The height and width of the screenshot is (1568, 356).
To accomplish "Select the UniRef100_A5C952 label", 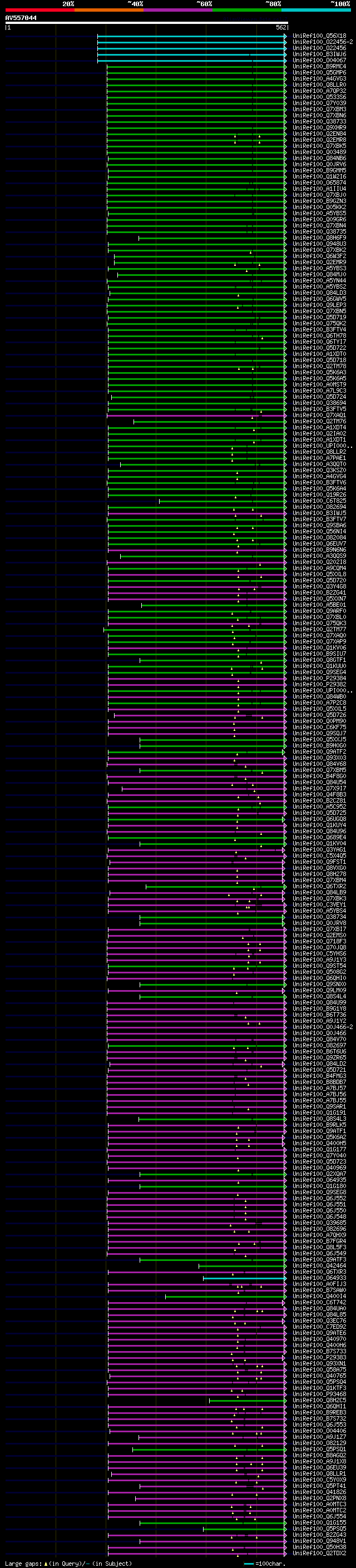I will 319,807.
